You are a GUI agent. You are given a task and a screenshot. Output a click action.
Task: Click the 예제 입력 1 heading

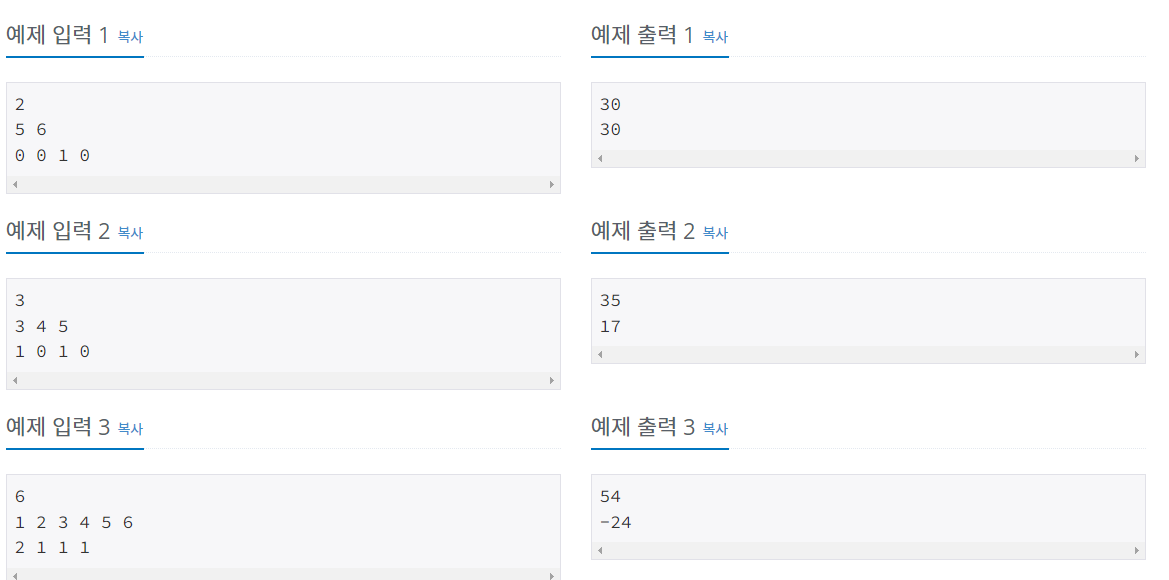(57, 35)
